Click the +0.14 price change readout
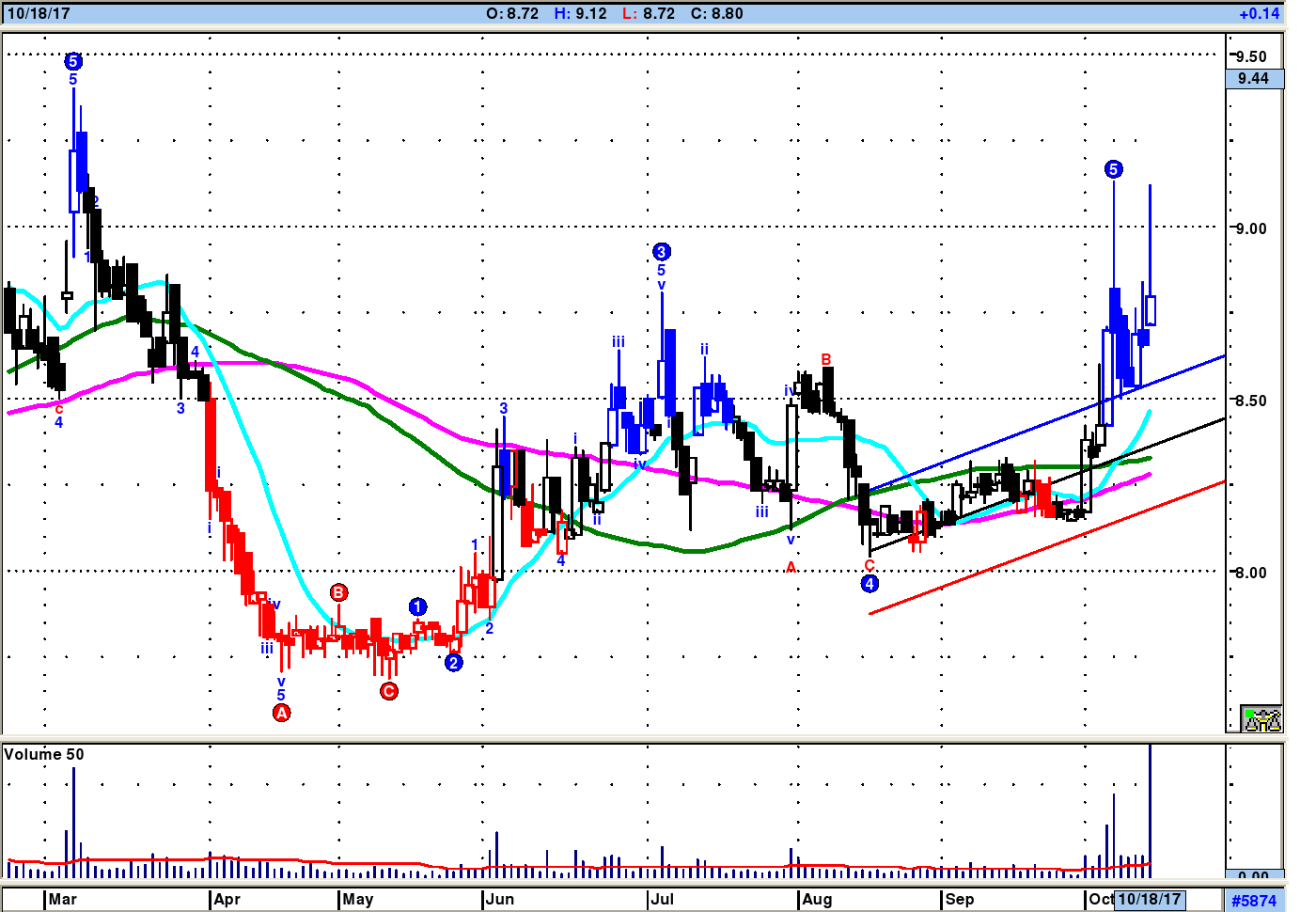Screen dimensions: 1316x912 1260,14
